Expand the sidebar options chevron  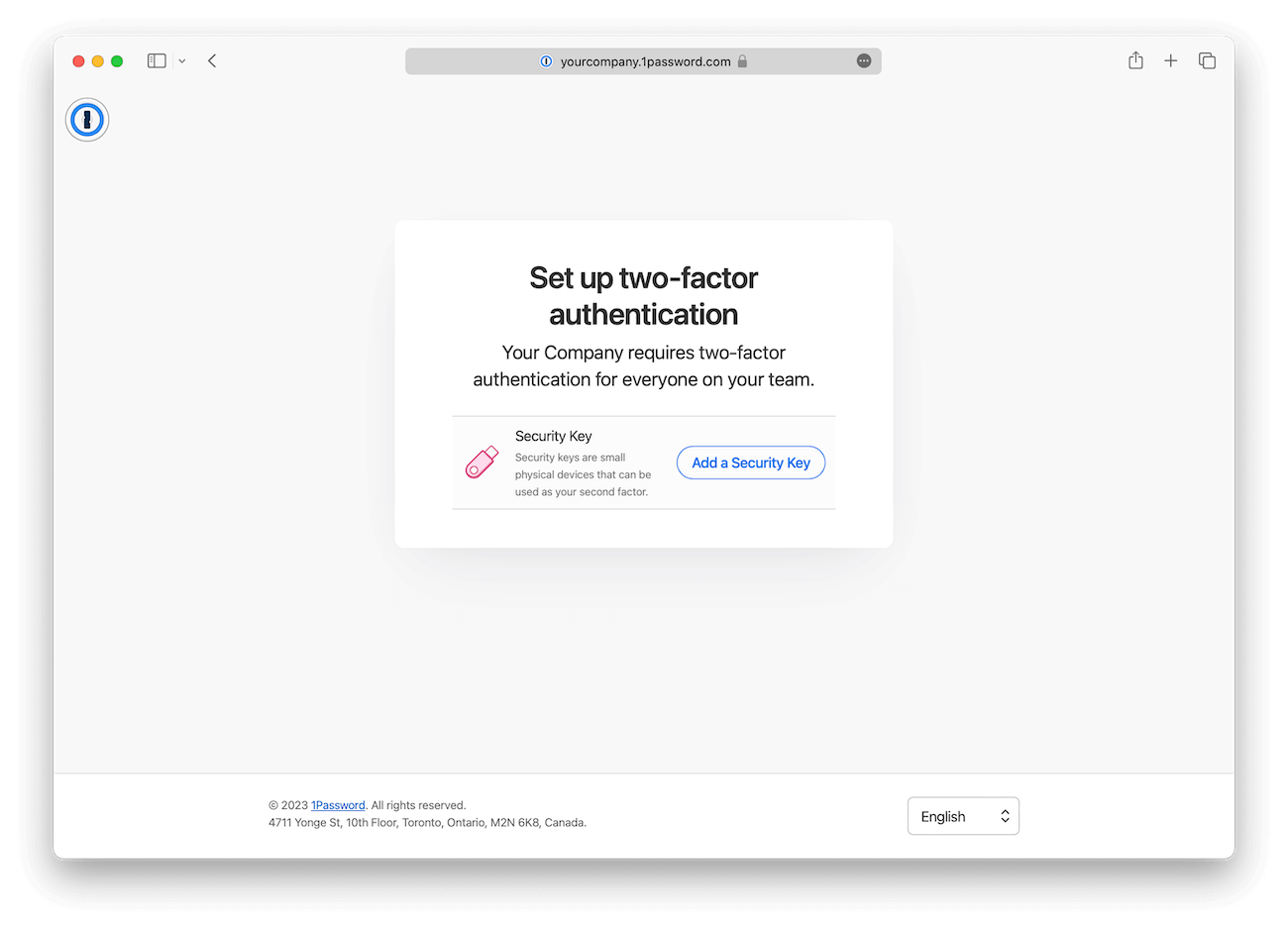coord(181,60)
